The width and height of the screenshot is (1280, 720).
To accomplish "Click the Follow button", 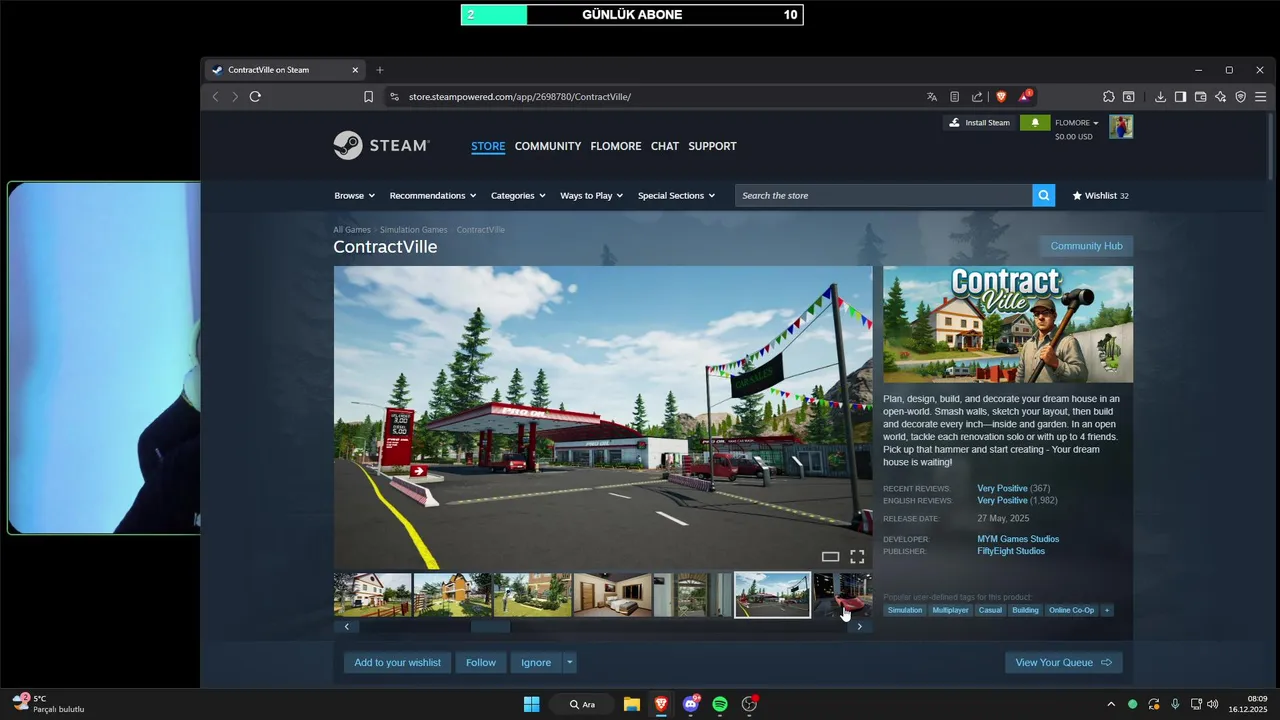I will click(481, 662).
